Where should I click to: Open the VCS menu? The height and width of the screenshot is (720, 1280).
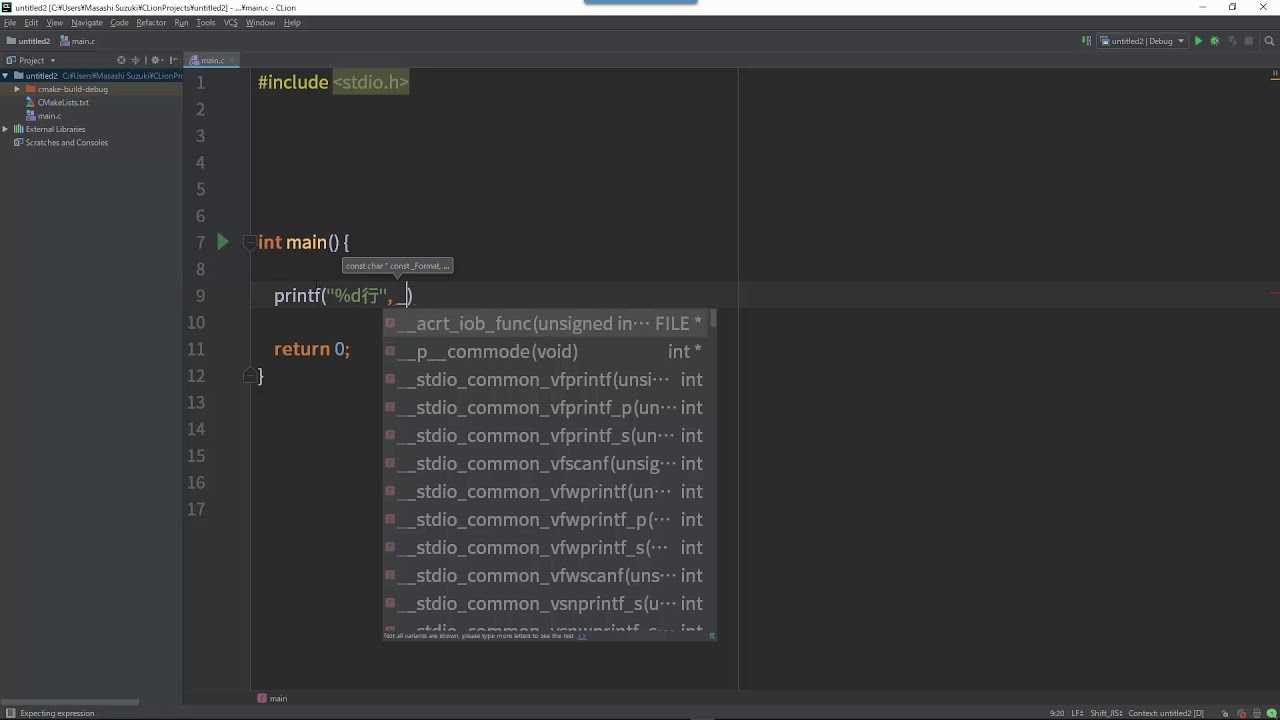231,23
